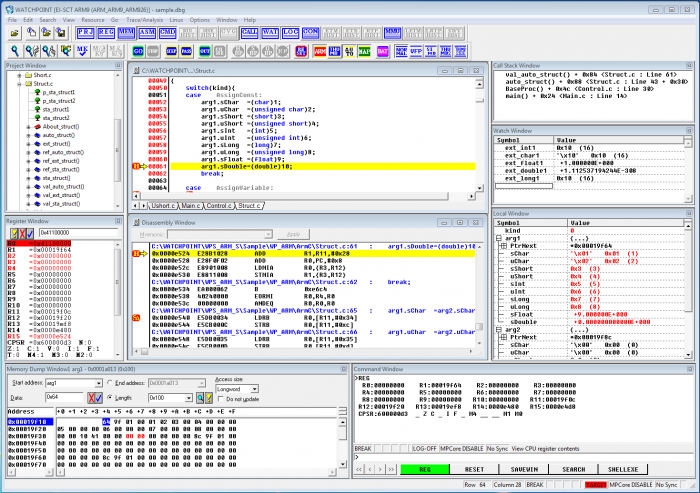Expand the auto_struct() tree node
This screenshot has height=493, width=700.
28,135
